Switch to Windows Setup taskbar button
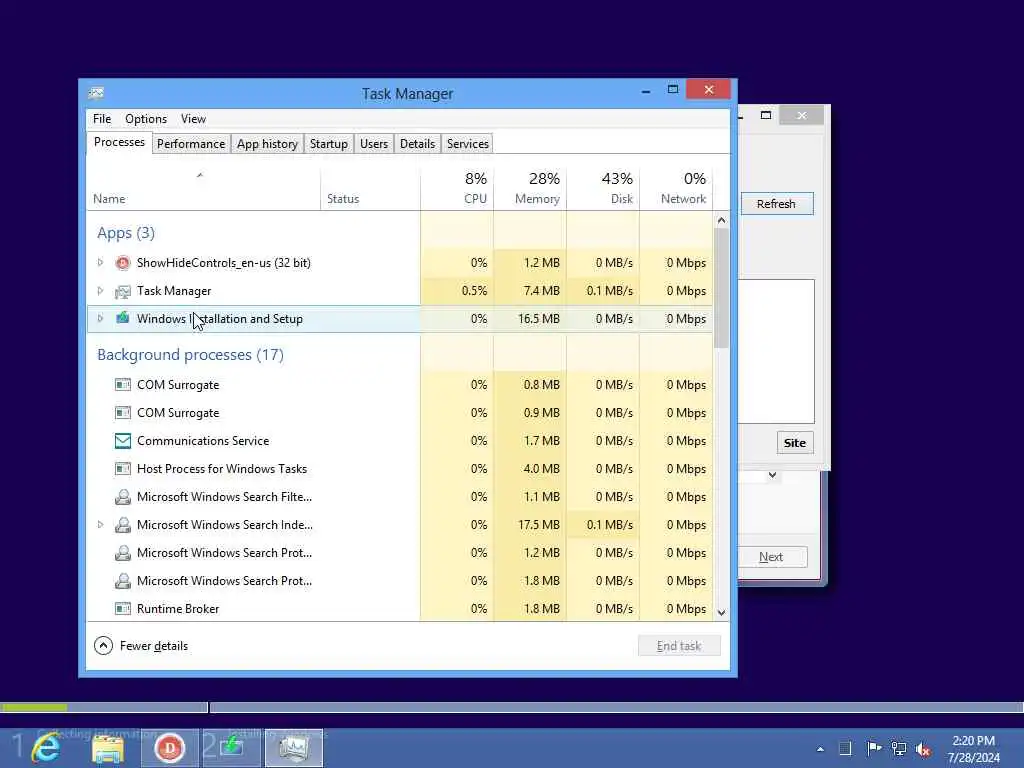Image resolution: width=1024 pixels, height=768 pixels. point(232,748)
